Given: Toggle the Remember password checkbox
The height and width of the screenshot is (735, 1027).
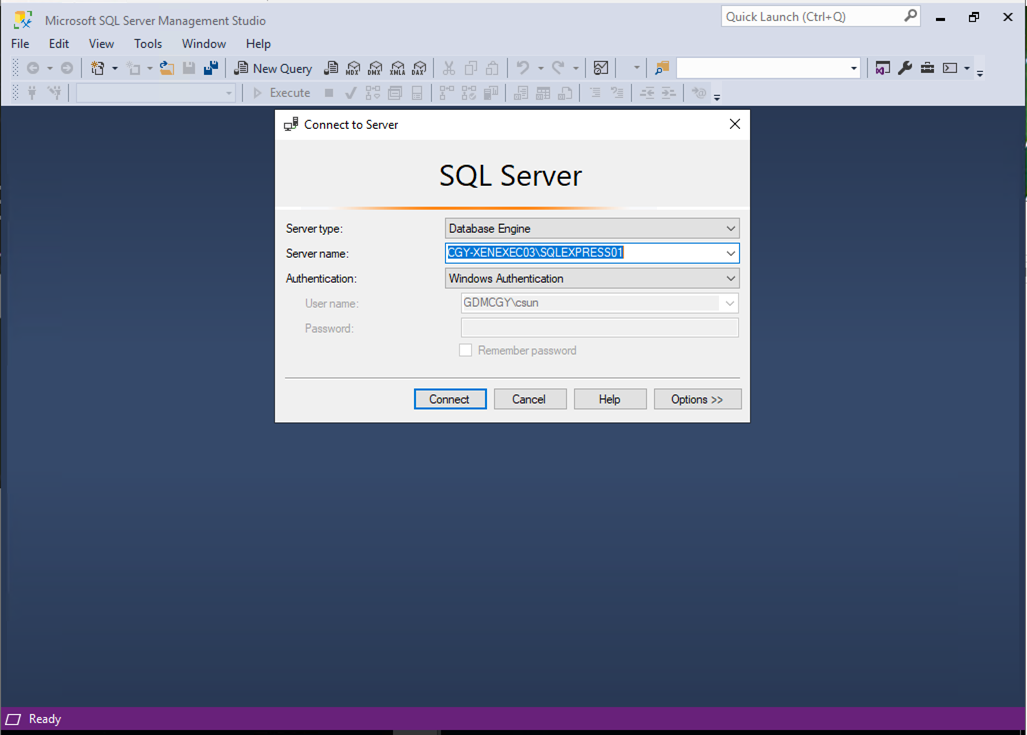Looking at the screenshot, I should 466,350.
